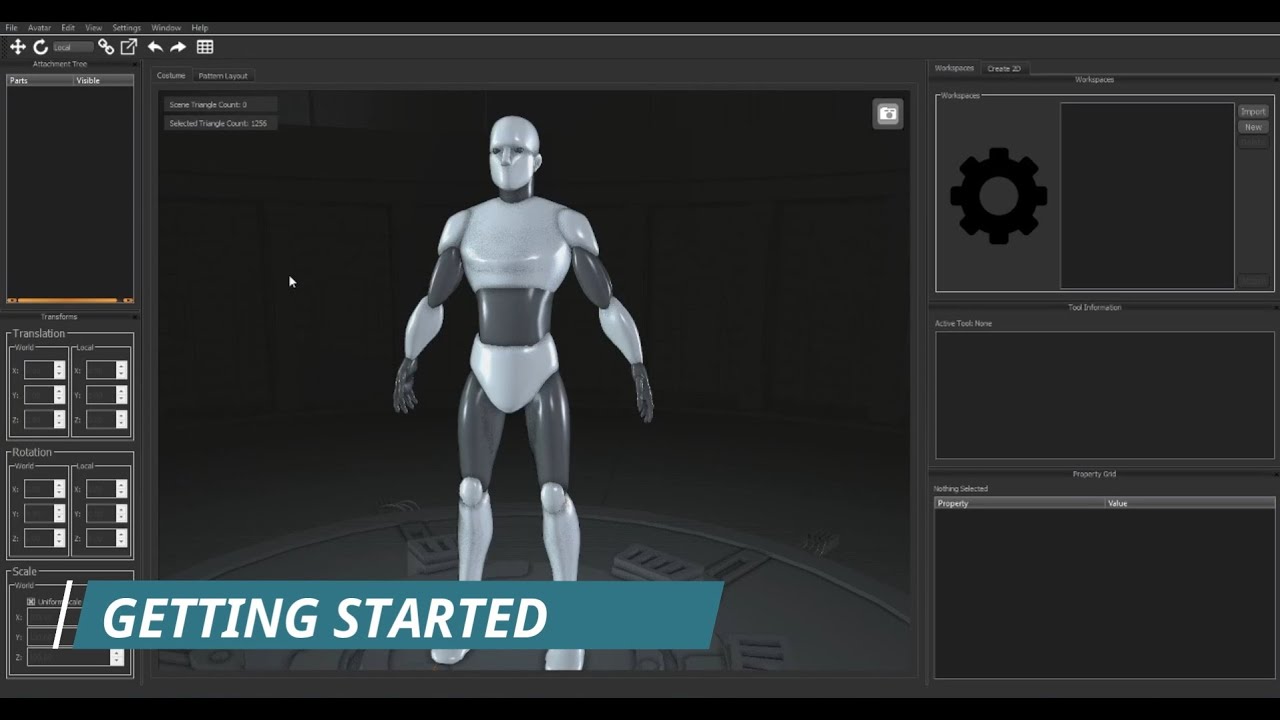Image resolution: width=1280 pixels, height=720 pixels.
Task: Click Translation World X input field
Action: tap(39, 370)
